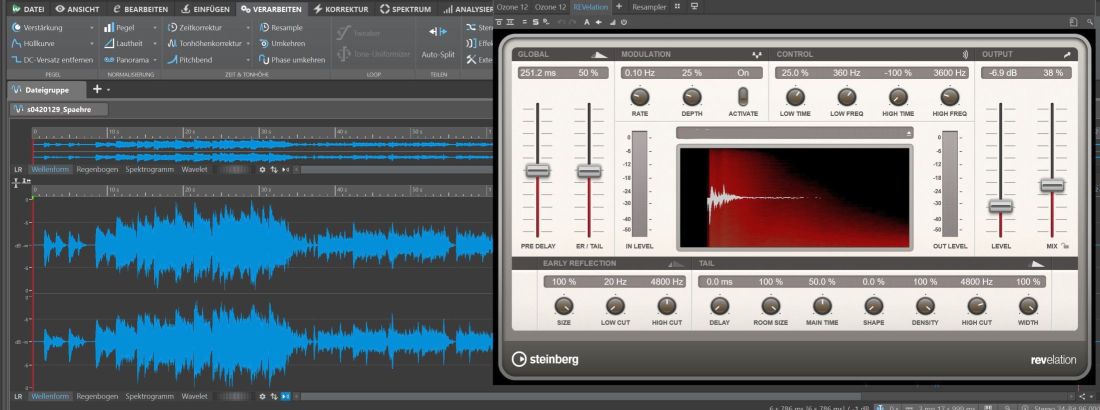1100x410 pixels.
Task: Open the Pegel dropdown arrow
Action: (154, 28)
